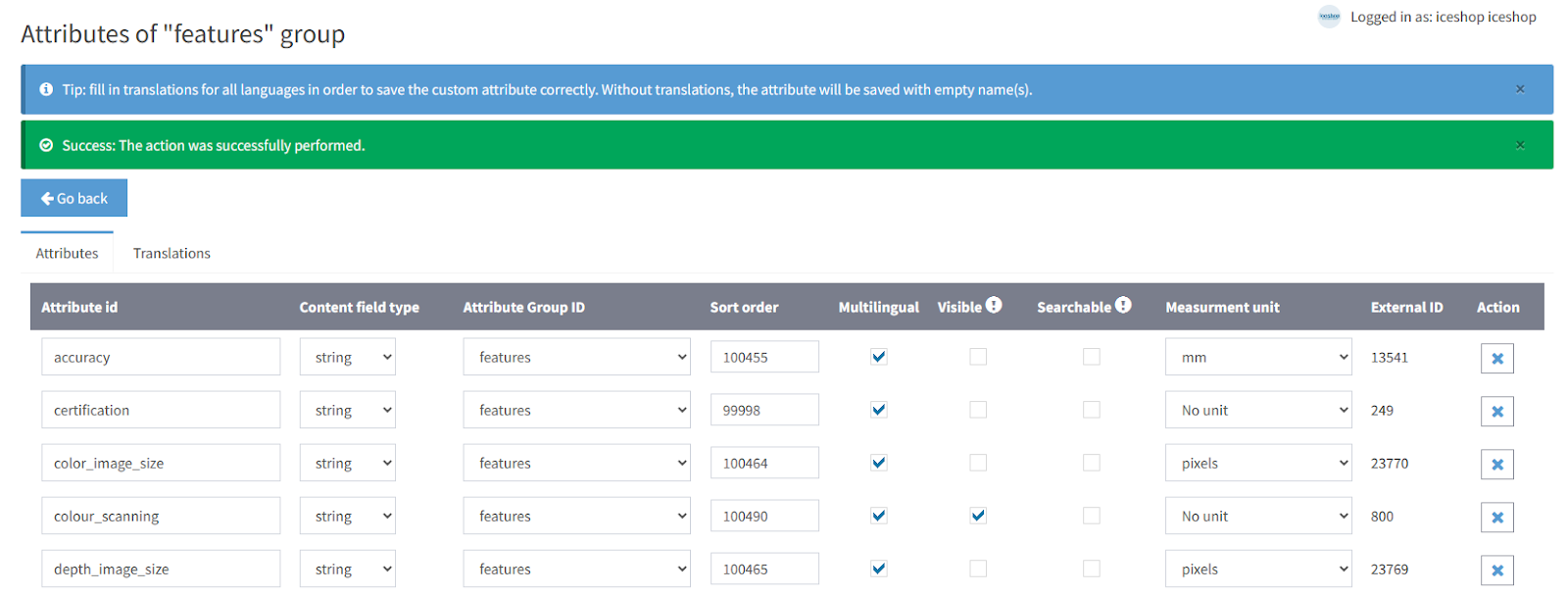Remove the depth_image_size attribute row

pos(1496,570)
